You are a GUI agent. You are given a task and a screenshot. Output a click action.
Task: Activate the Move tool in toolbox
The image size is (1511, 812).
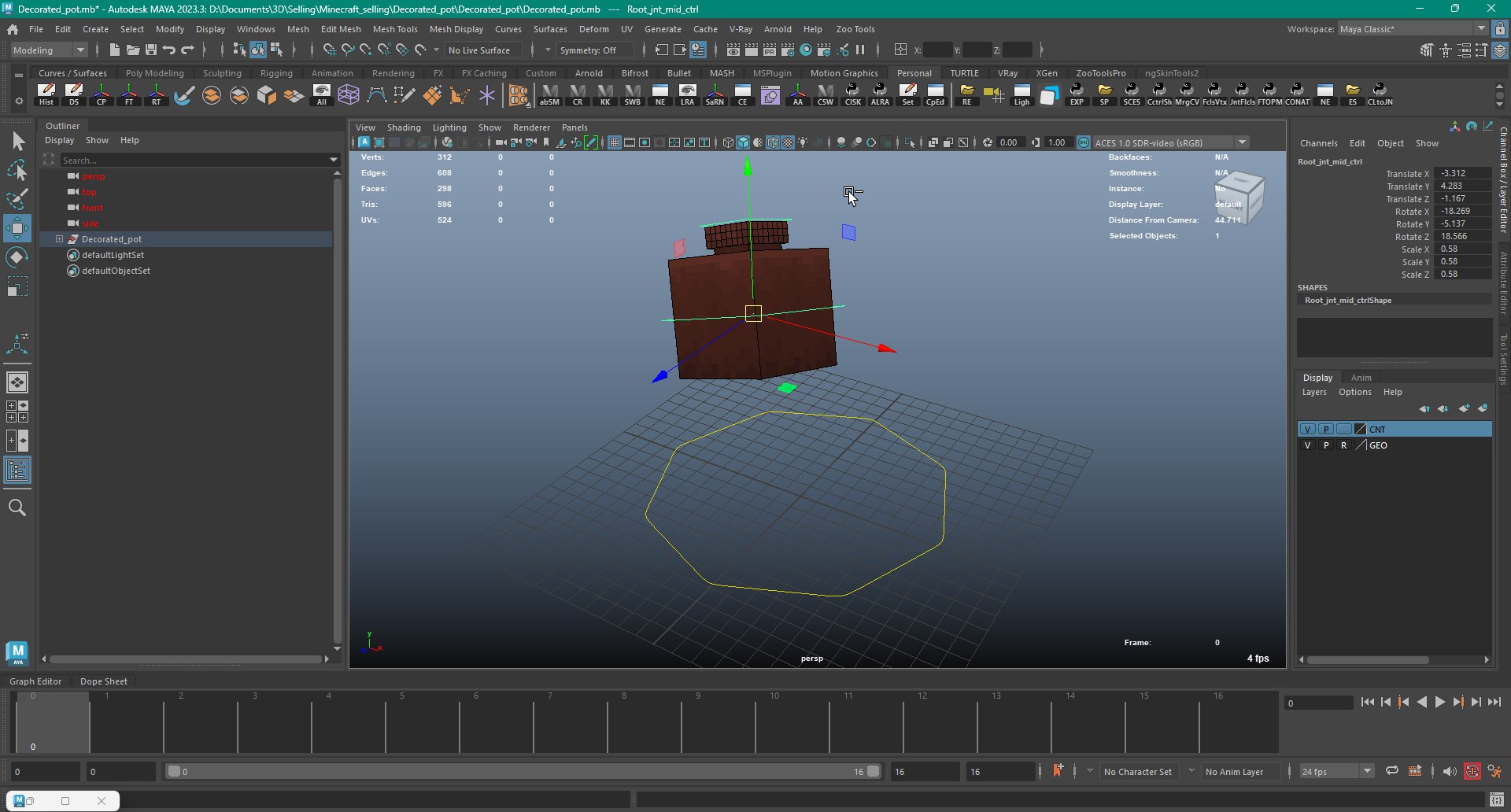17,228
